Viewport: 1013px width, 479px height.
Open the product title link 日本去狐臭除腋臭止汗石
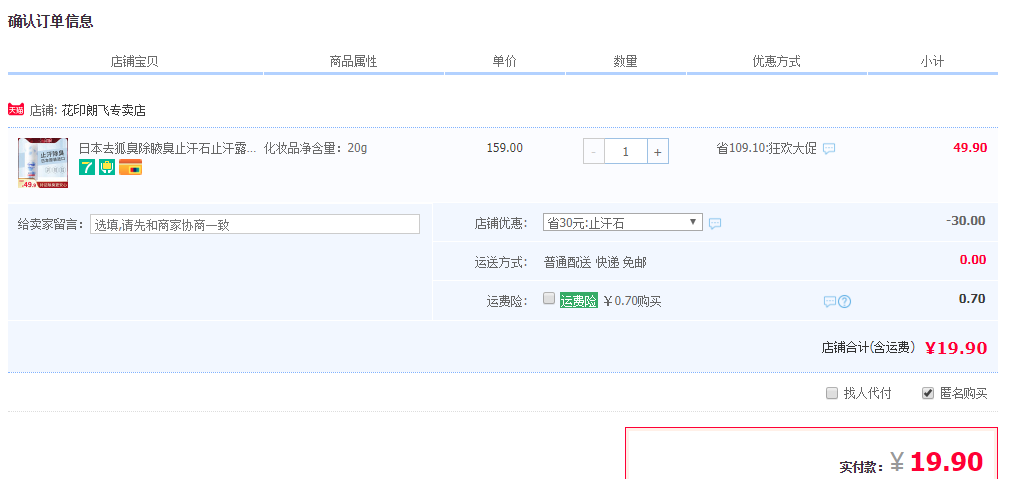[167, 148]
